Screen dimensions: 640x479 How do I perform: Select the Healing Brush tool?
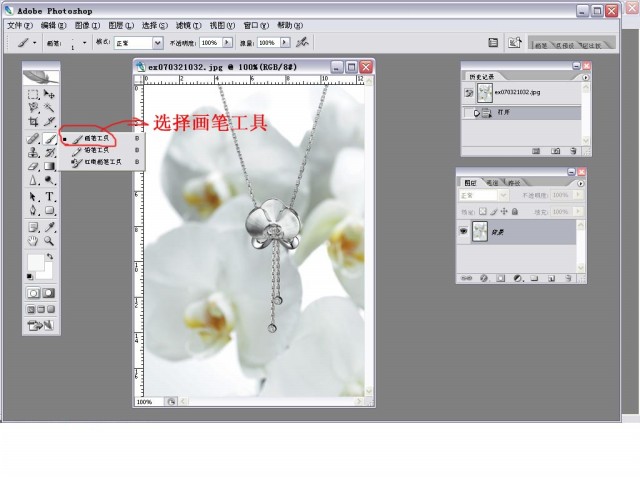pos(33,139)
